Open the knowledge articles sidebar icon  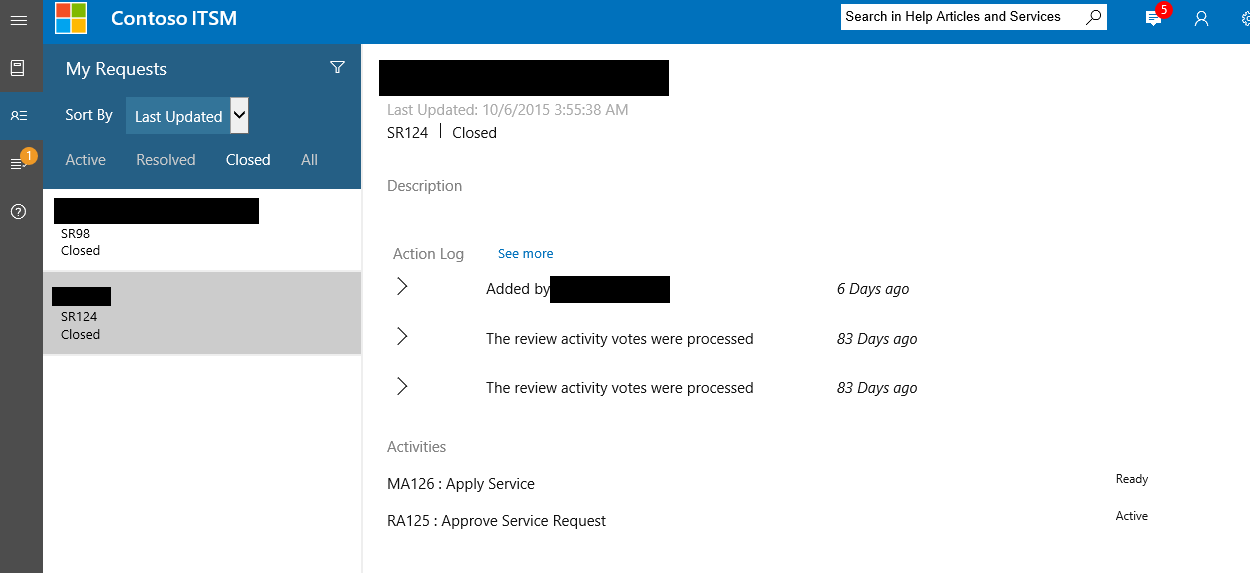pos(18,68)
